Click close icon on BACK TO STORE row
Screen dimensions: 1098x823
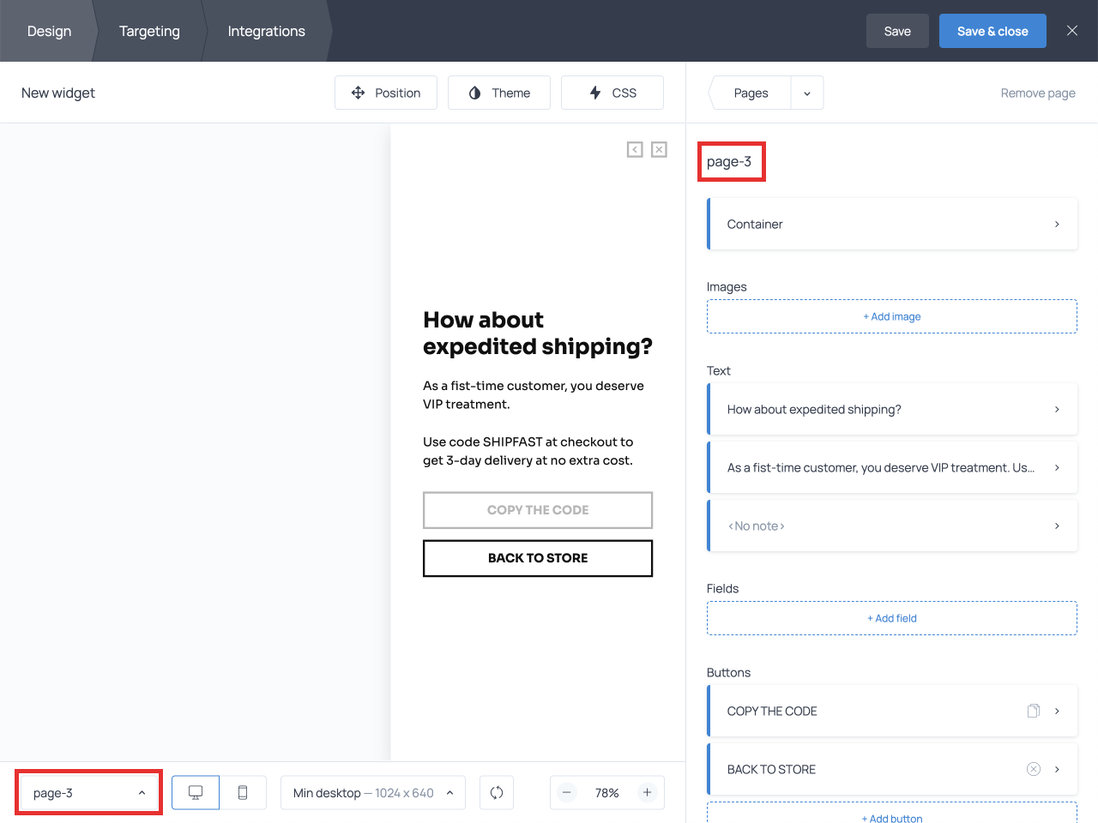1033,769
